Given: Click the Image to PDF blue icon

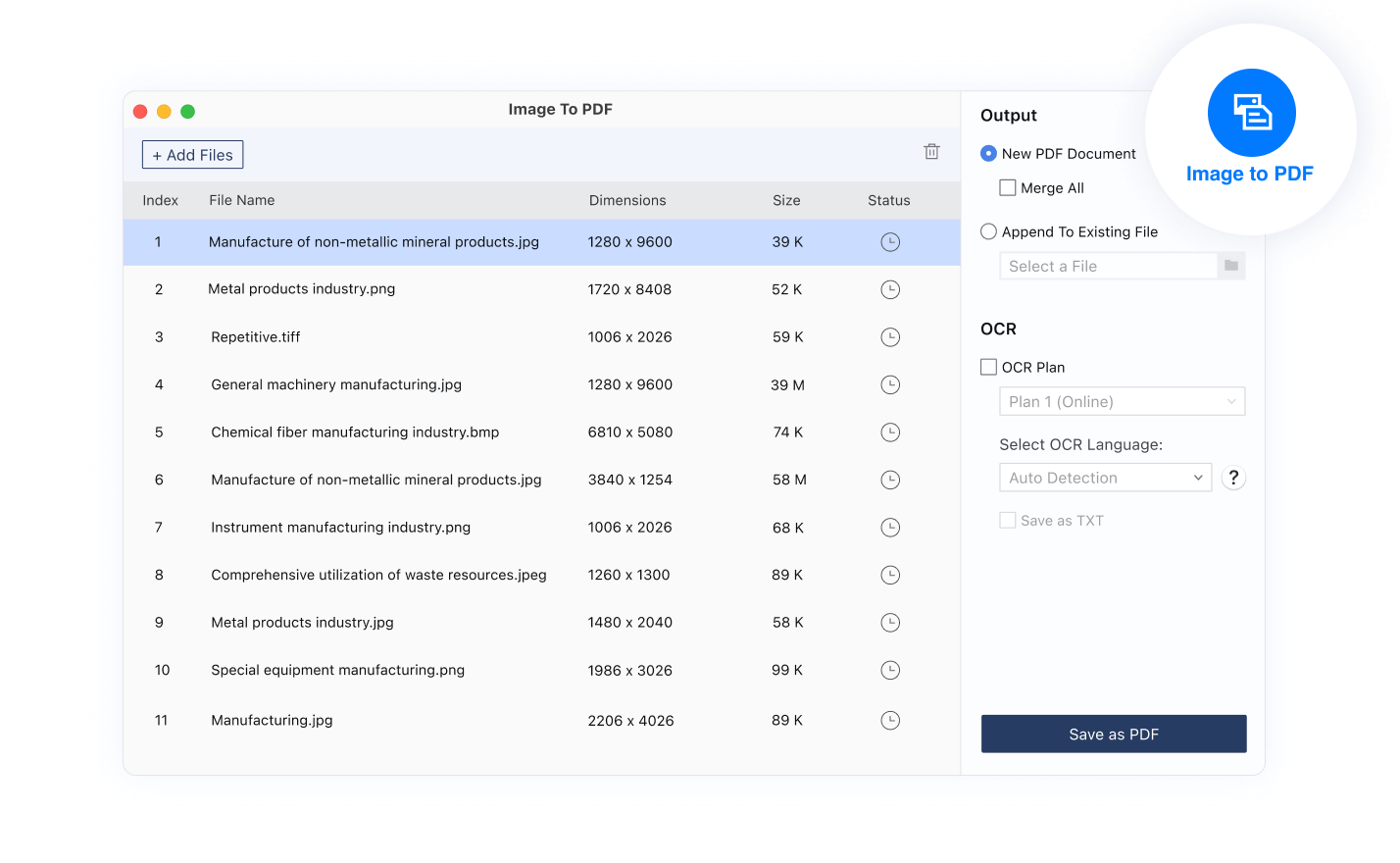Looking at the screenshot, I should (x=1251, y=113).
